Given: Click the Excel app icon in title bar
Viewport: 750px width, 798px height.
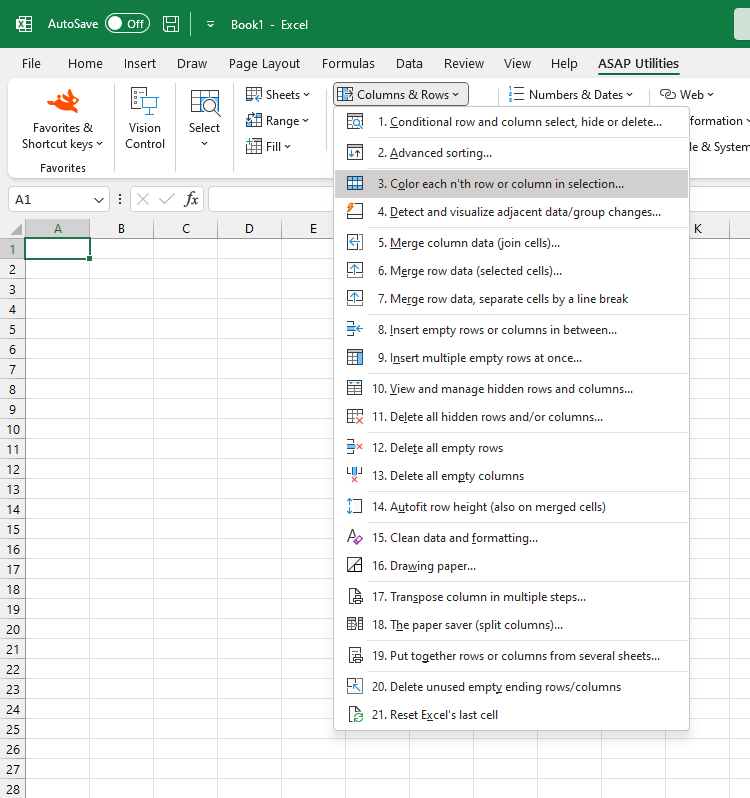Looking at the screenshot, I should pyautogui.click(x=24, y=24).
